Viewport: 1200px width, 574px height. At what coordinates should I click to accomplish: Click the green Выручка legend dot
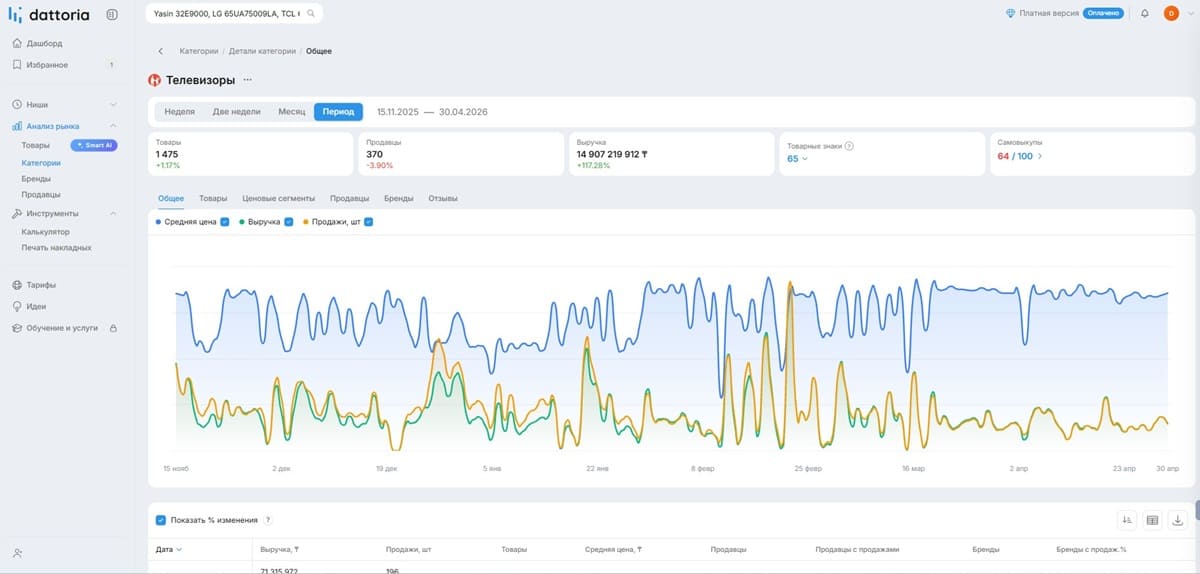(242, 222)
